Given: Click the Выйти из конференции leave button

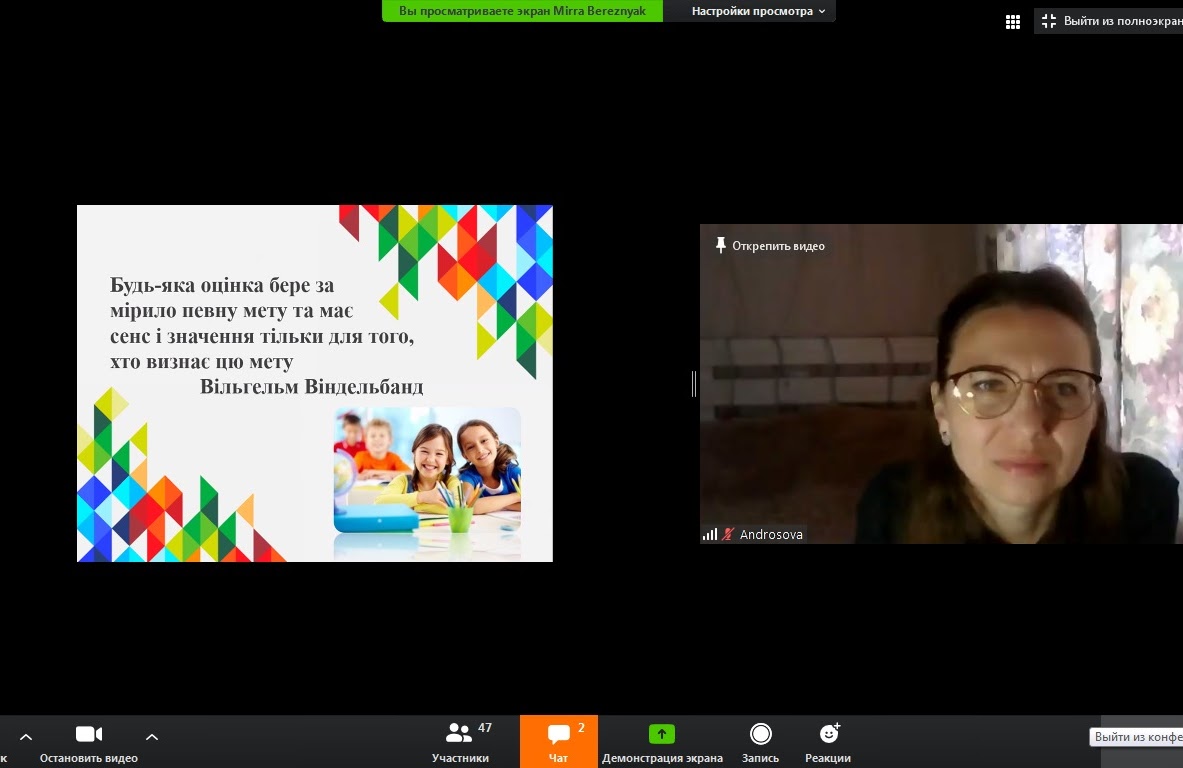Looking at the screenshot, I should click(x=1137, y=737).
